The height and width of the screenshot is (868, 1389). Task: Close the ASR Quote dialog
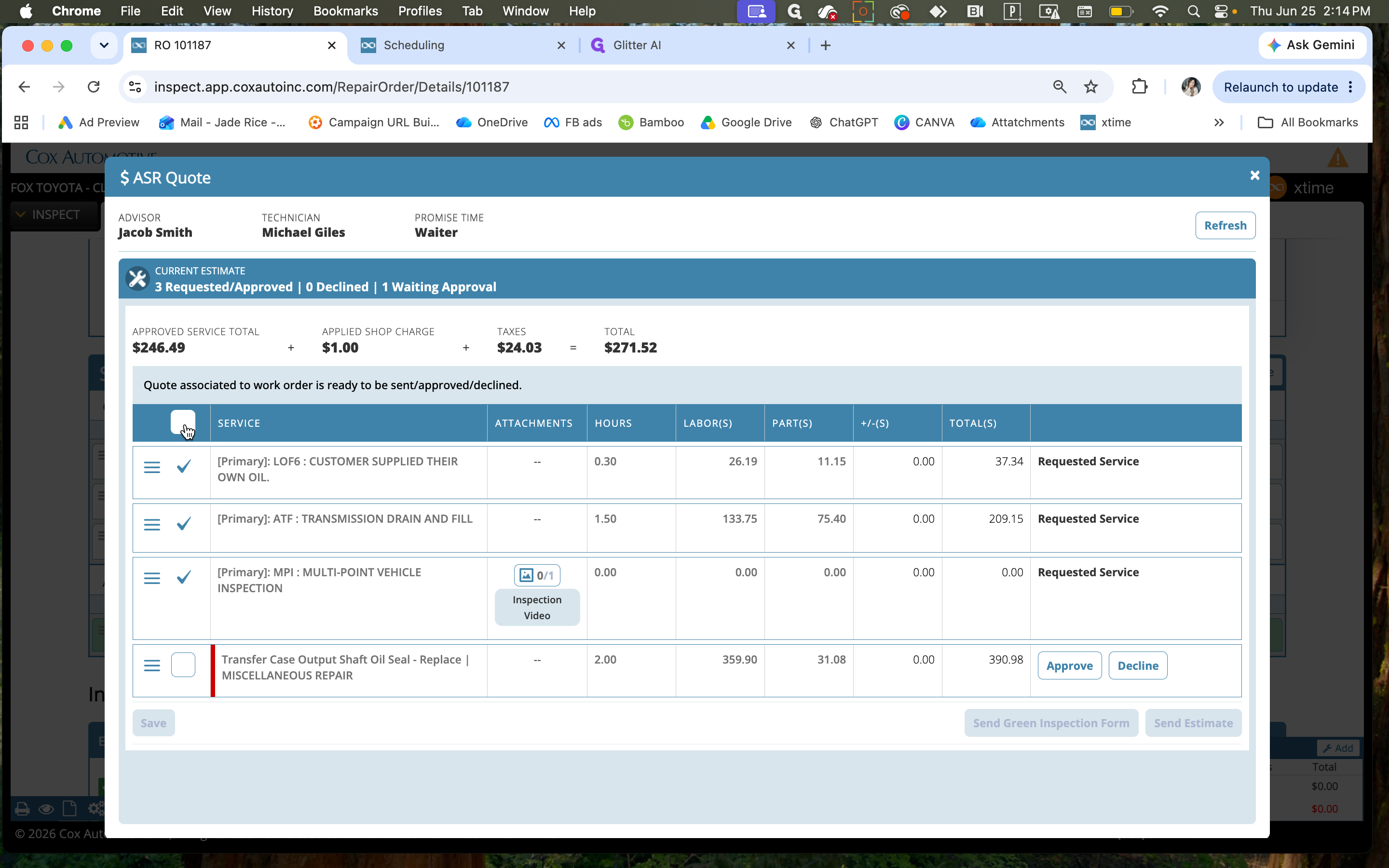tap(1255, 176)
